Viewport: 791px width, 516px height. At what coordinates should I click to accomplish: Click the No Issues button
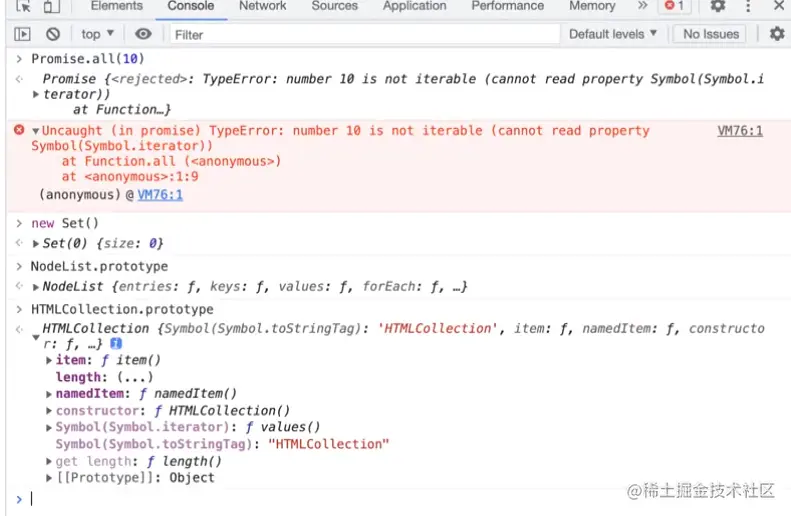(x=711, y=34)
